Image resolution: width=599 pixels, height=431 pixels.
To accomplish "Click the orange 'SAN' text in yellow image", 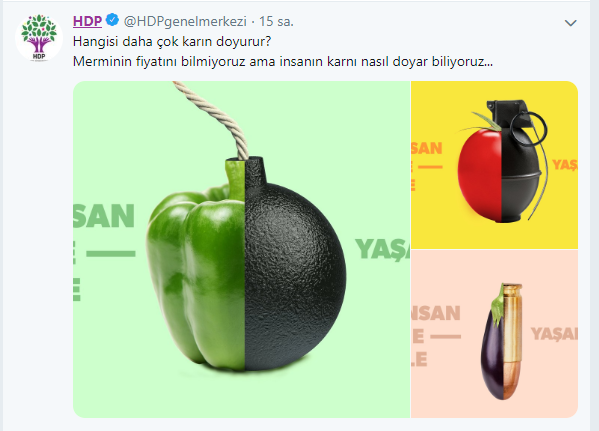I will coord(427,148).
